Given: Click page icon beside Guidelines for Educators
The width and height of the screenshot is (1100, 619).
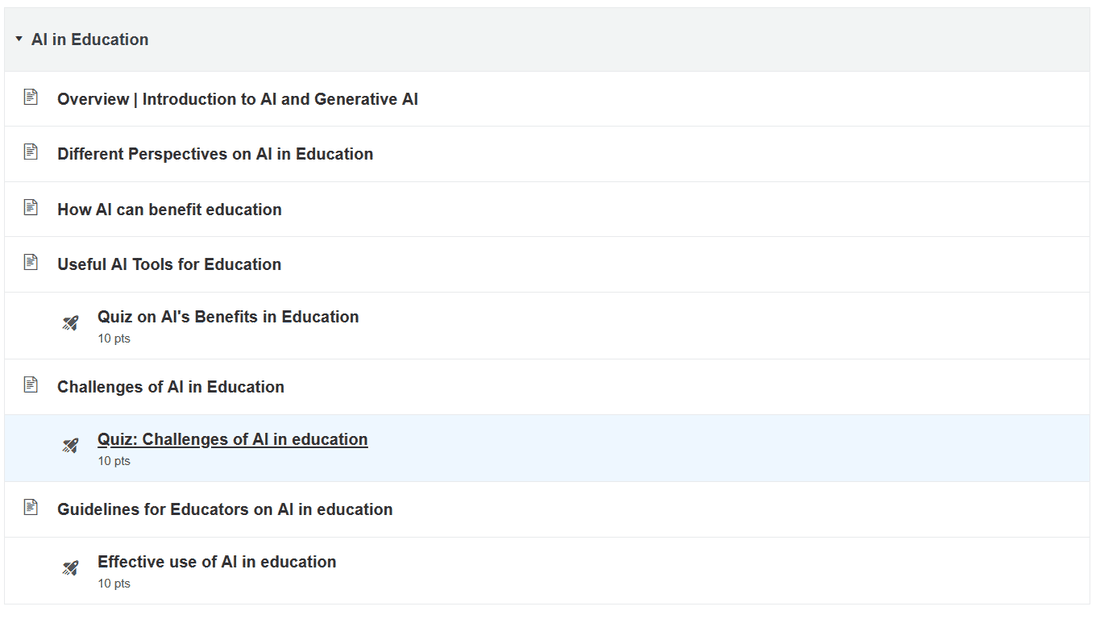Looking at the screenshot, I should click(x=31, y=507).
